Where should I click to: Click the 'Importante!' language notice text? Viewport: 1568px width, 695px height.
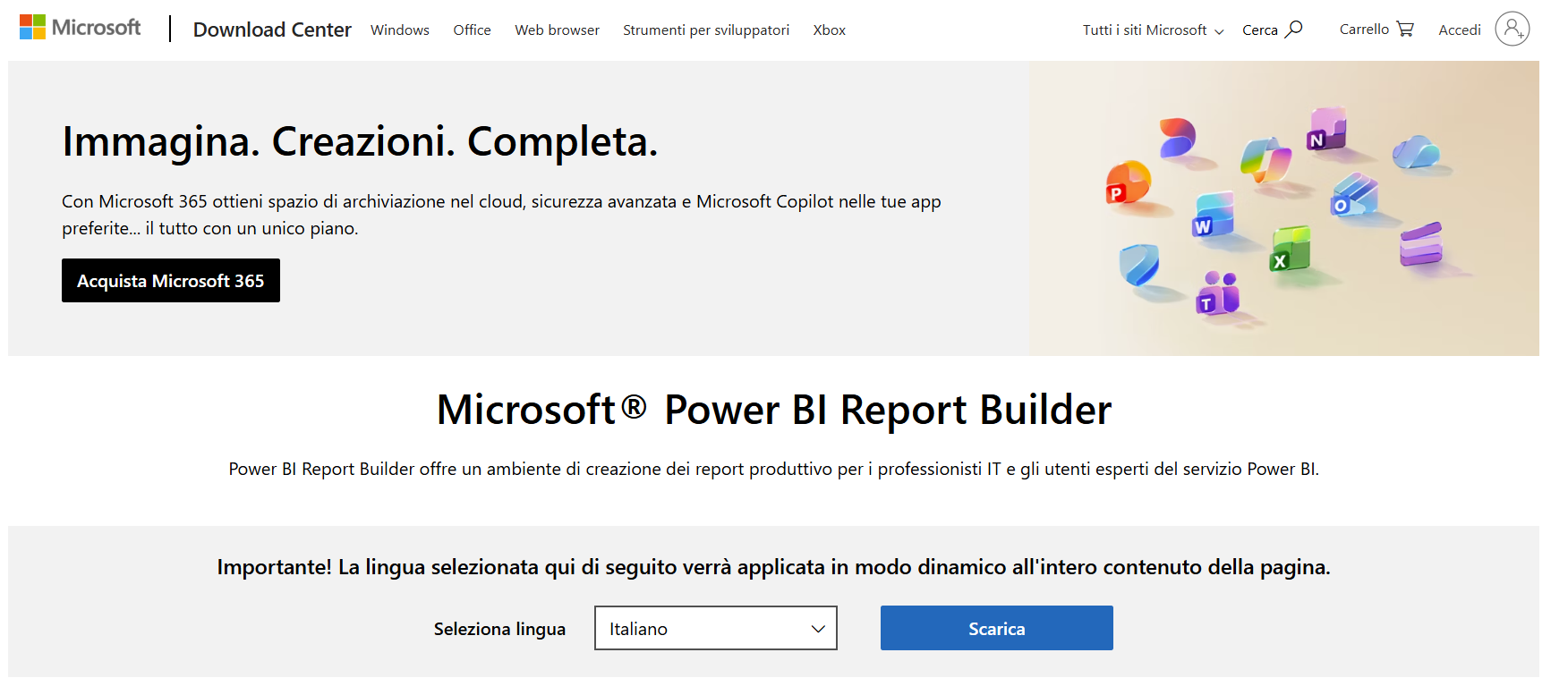click(773, 567)
